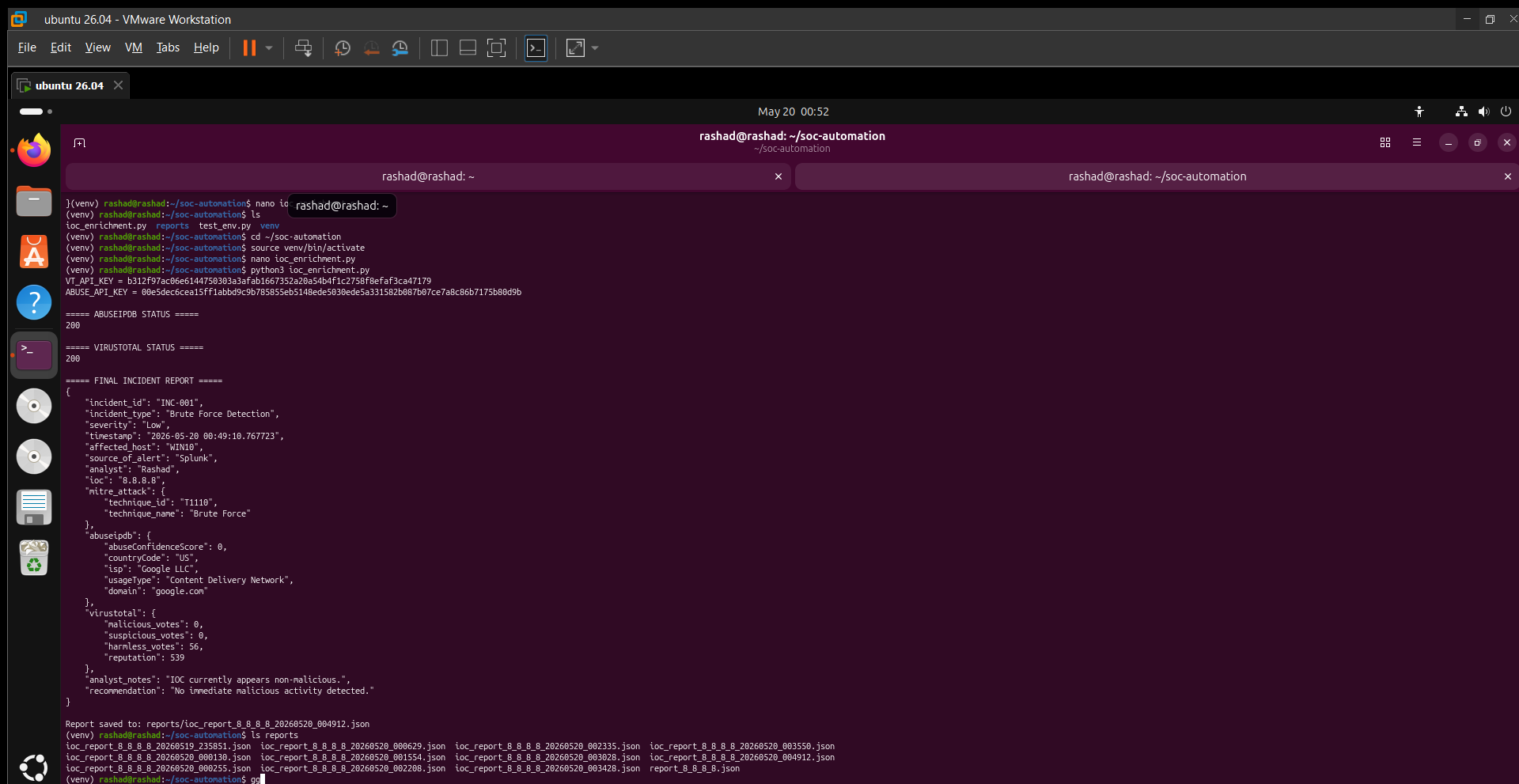Open the VM menu
Image resolution: width=1519 pixels, height=784 pixels.
coord(134,47)
